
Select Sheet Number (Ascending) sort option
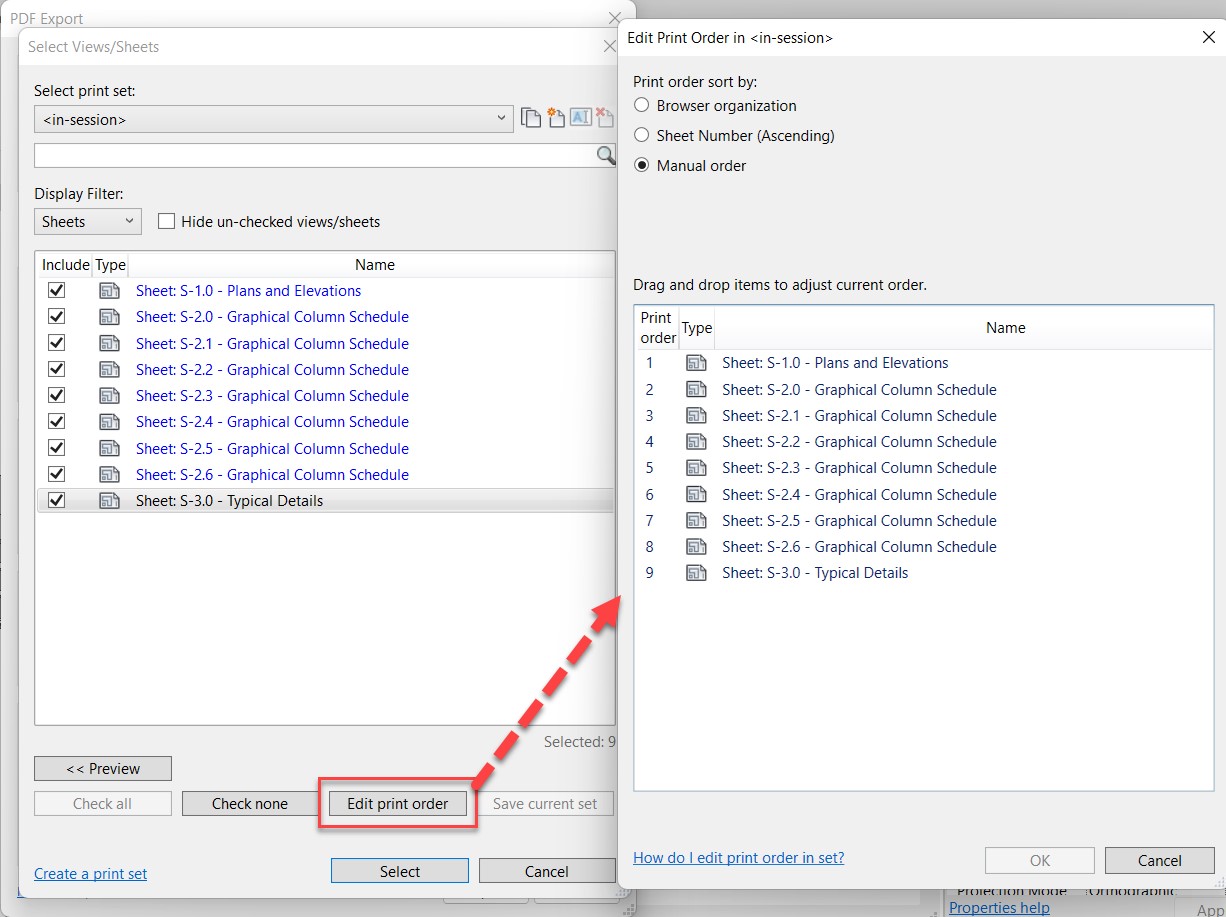(x=642, y=135)
